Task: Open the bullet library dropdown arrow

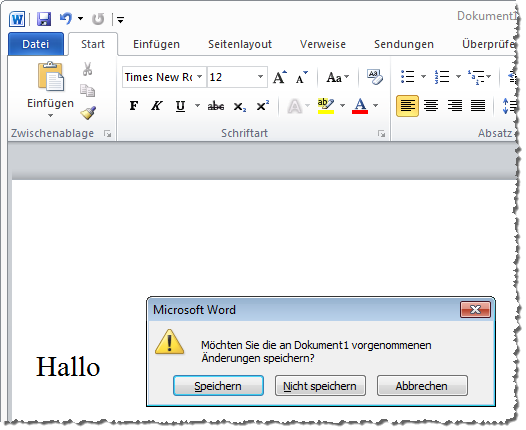Action: coord(423,77)
